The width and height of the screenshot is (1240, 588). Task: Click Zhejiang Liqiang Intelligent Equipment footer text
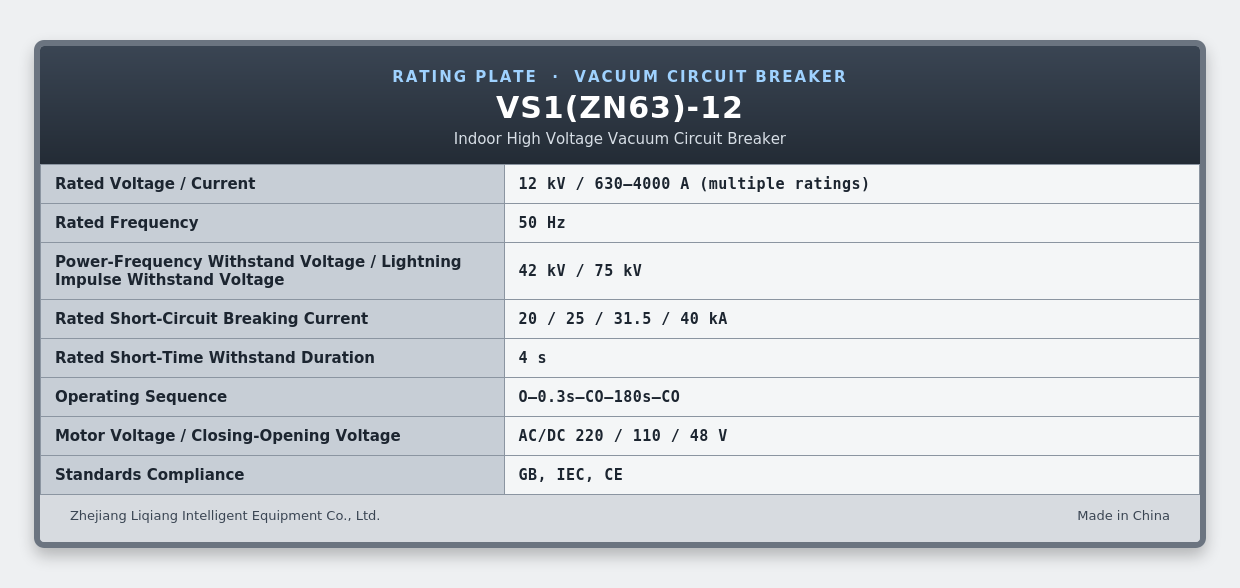point(225,516)
